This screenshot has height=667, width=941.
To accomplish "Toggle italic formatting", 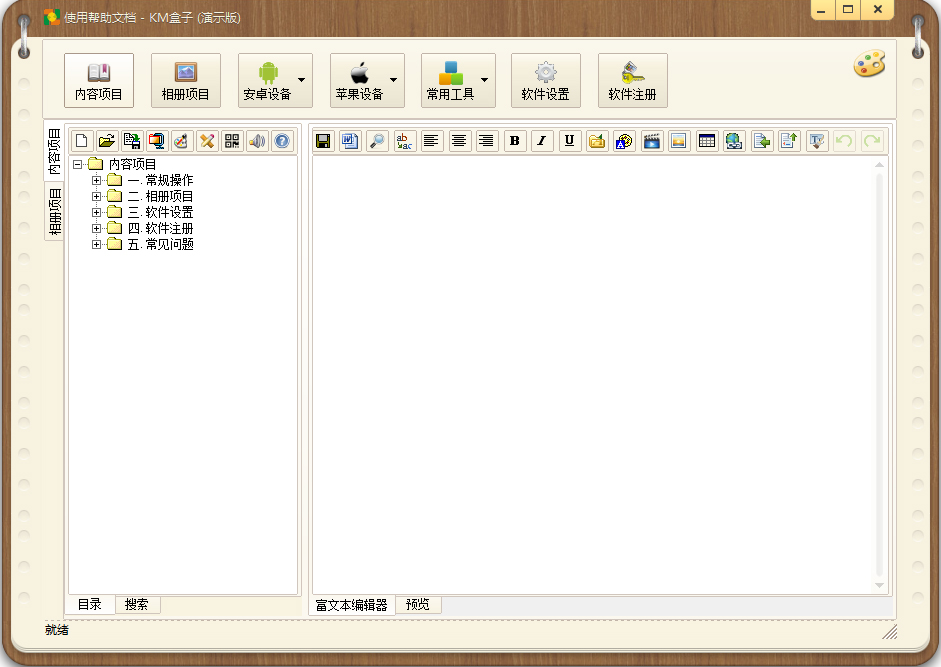I will [541, 141].
